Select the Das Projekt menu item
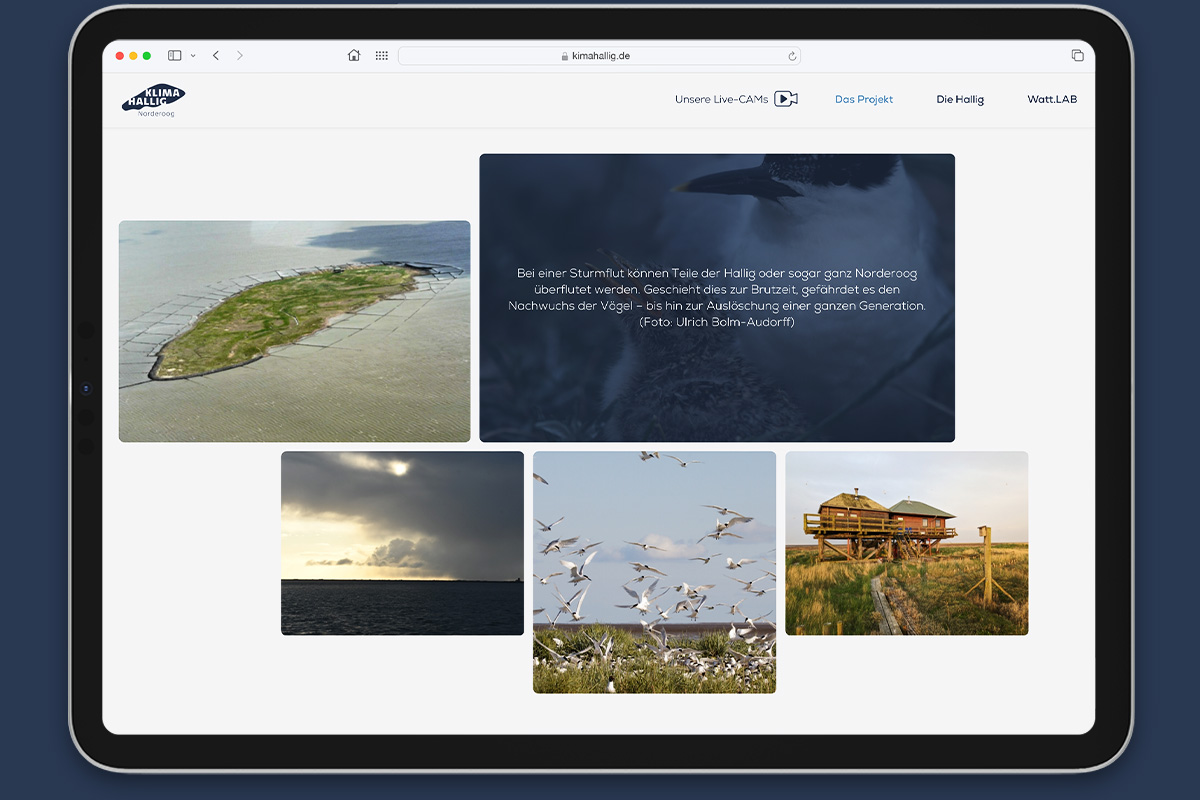Viewport: 1200px width, 800px height. 864,100
